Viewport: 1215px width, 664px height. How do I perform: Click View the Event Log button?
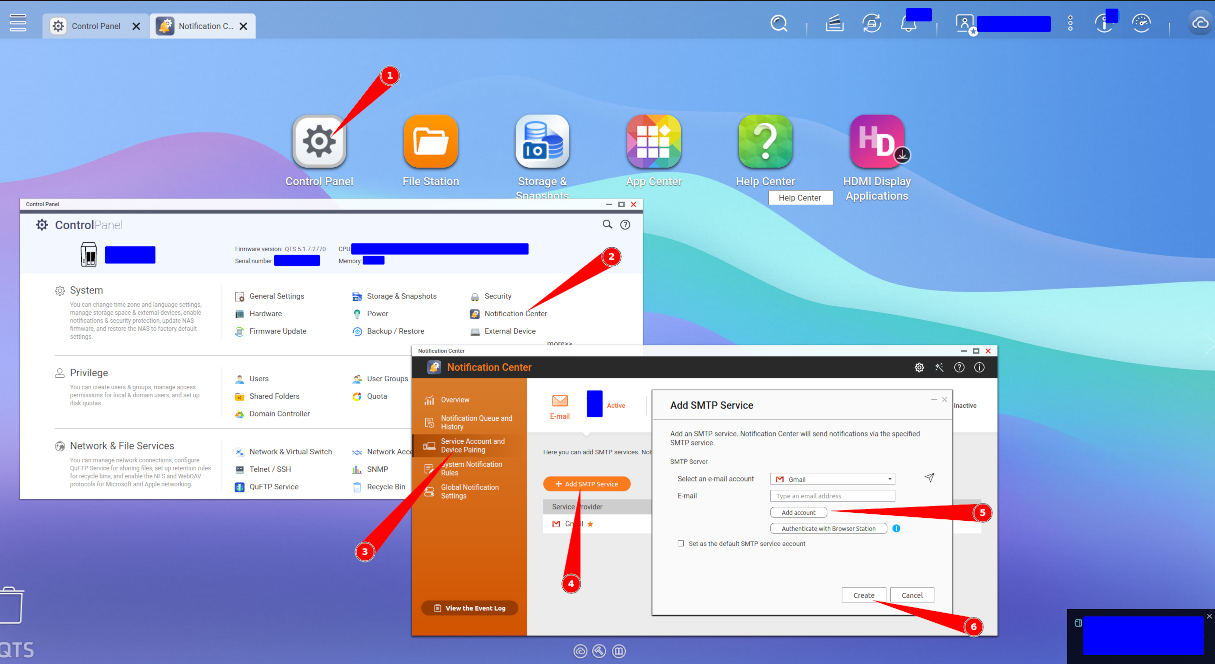[x=469, y=608]
